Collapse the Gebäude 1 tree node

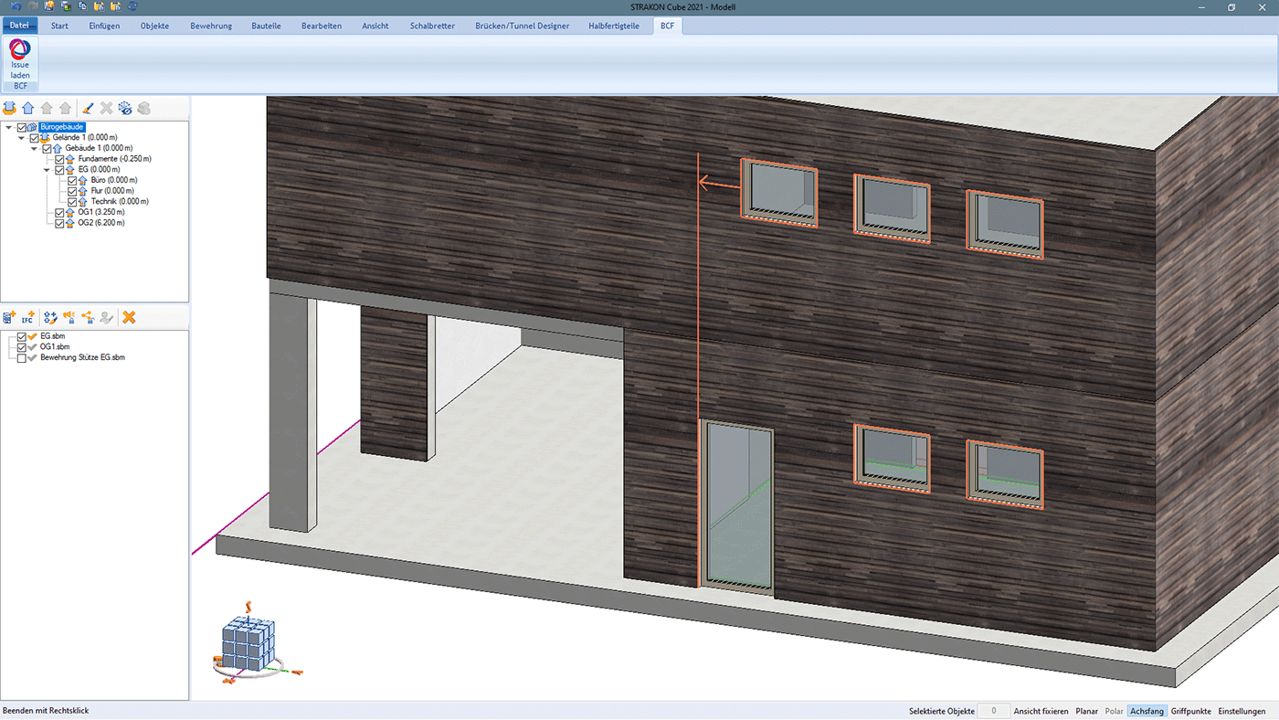[x=33, y=149]
